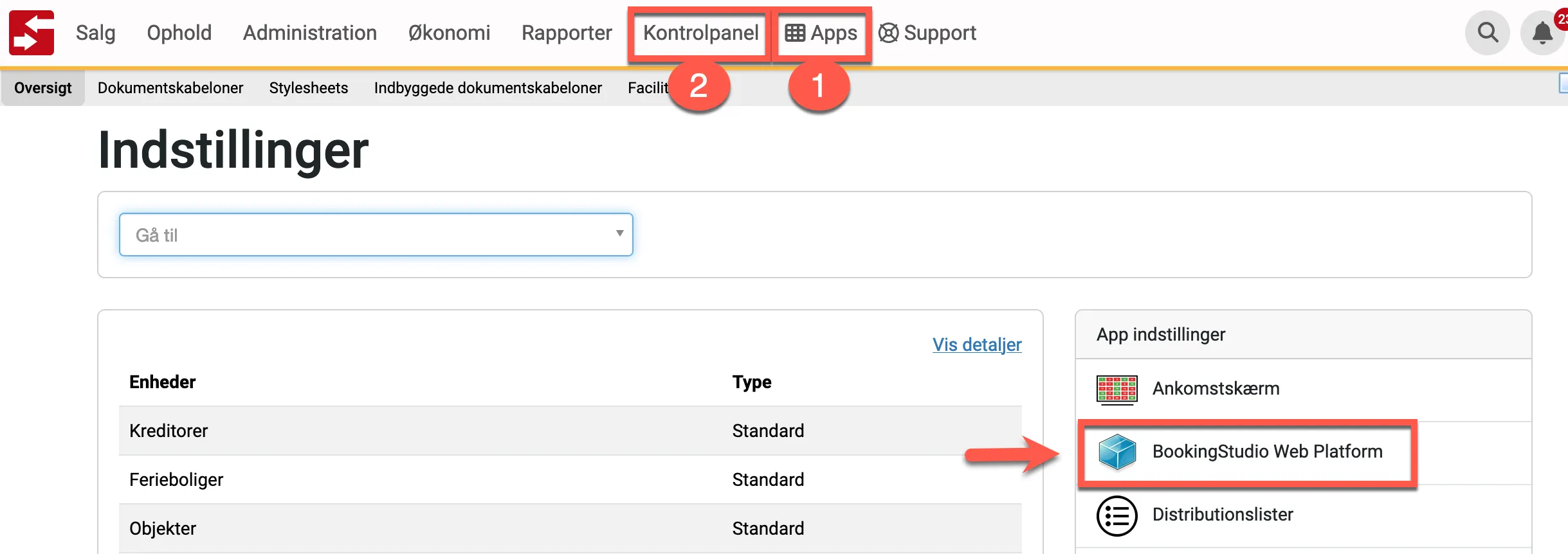1568x554 pixels.
Task: Open notifications bell icon
Action: coord(1543,33)
